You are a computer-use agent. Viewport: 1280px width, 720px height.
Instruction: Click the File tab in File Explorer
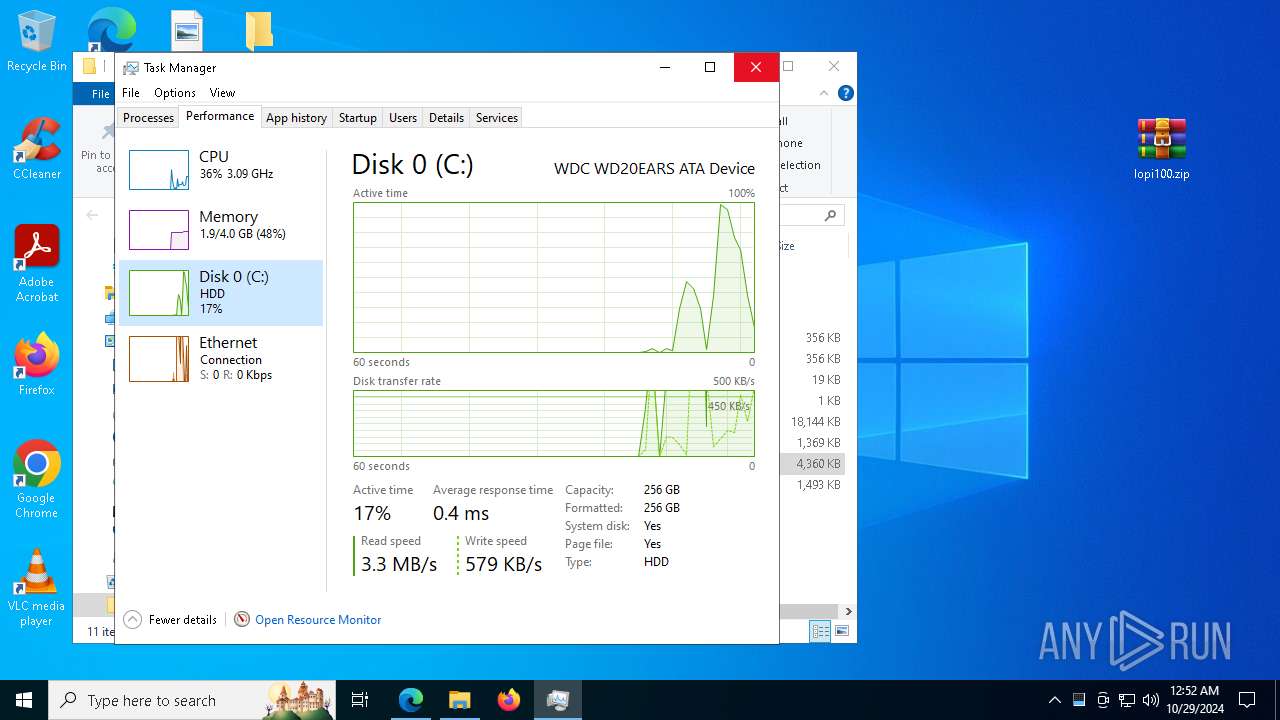pos(100,94)
